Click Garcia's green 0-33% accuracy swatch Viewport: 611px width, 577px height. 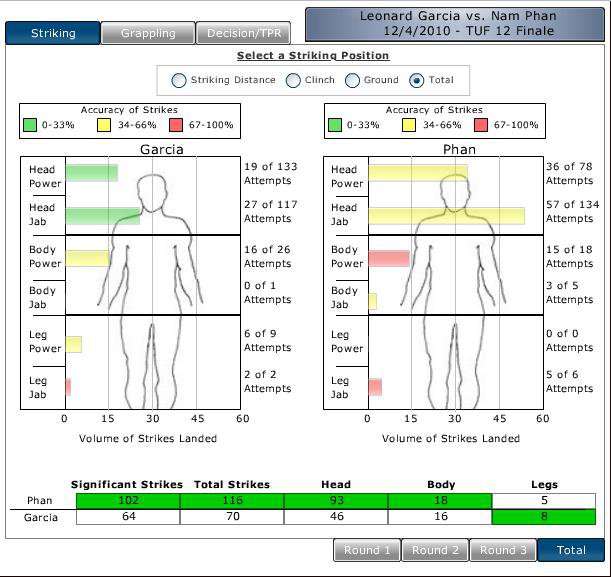coord(32,126)
